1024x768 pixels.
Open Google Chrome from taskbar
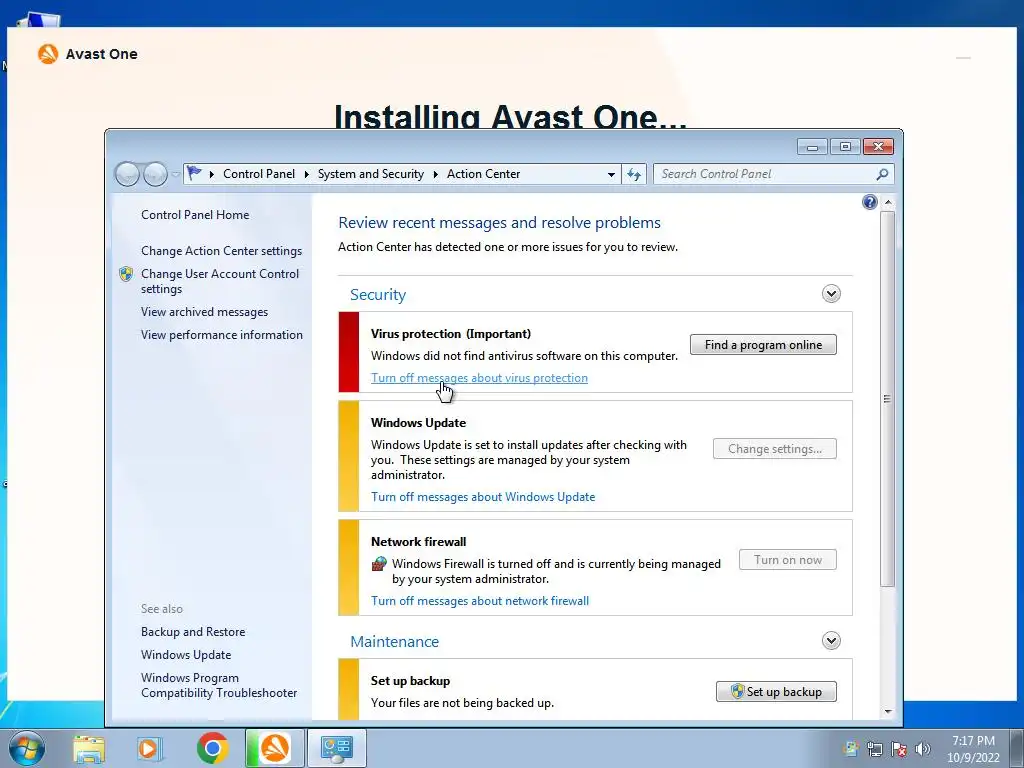click(212, 748)
